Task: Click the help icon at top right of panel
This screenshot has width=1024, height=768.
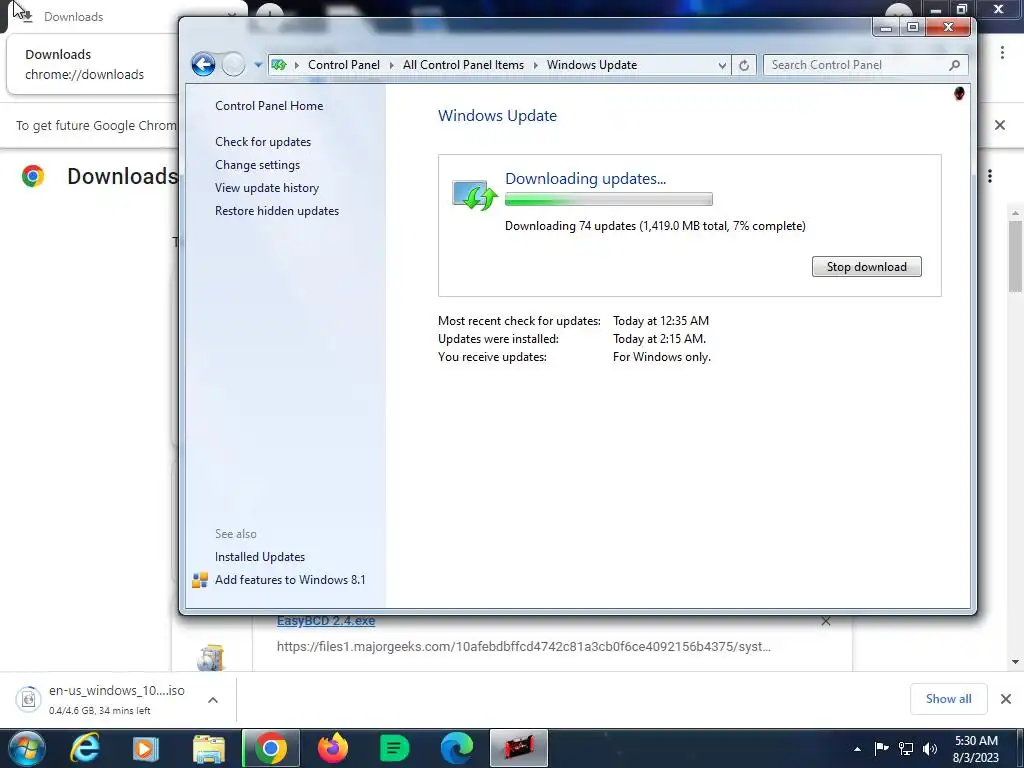Action: click(x=959, y=93)
